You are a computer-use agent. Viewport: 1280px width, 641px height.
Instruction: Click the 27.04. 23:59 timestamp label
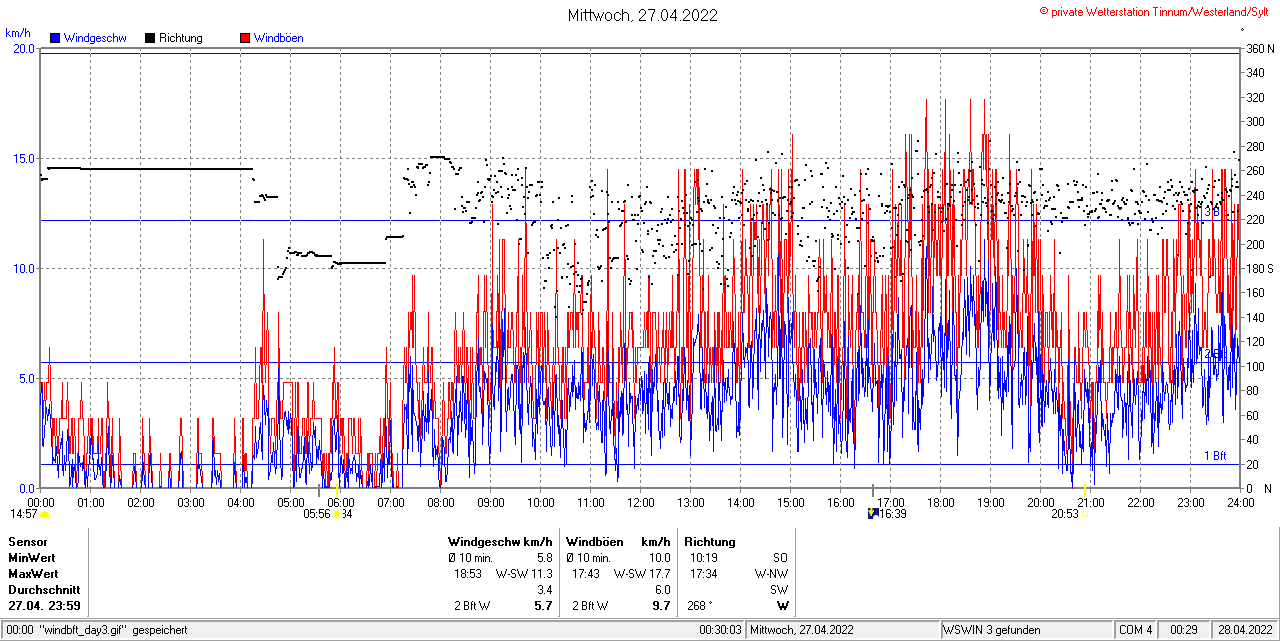click(x=44, y=605)
